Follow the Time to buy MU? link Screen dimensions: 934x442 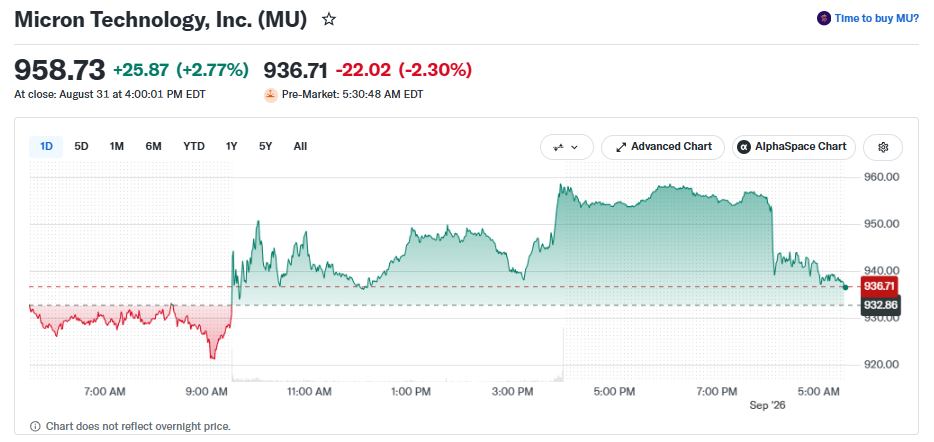coord(876,18)
